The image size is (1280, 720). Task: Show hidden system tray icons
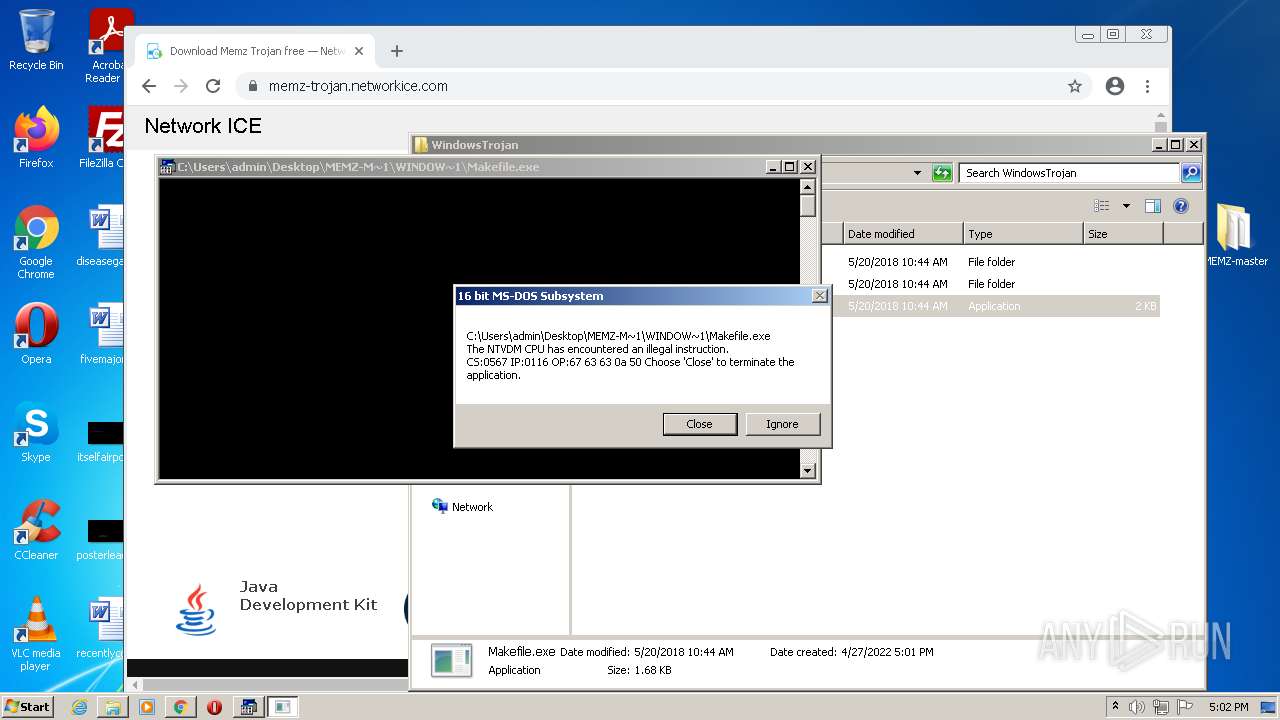click(1115, 707)
